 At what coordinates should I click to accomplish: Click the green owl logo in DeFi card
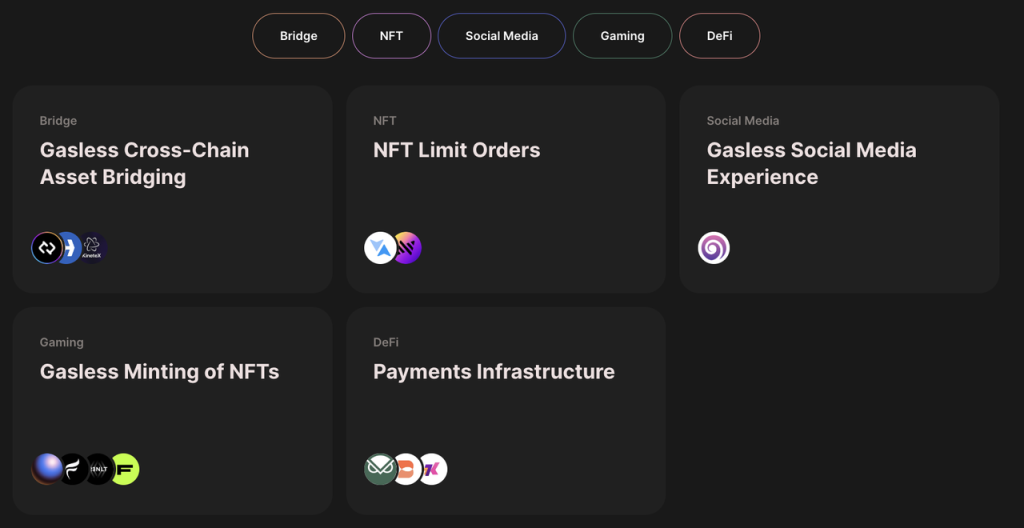380,469
